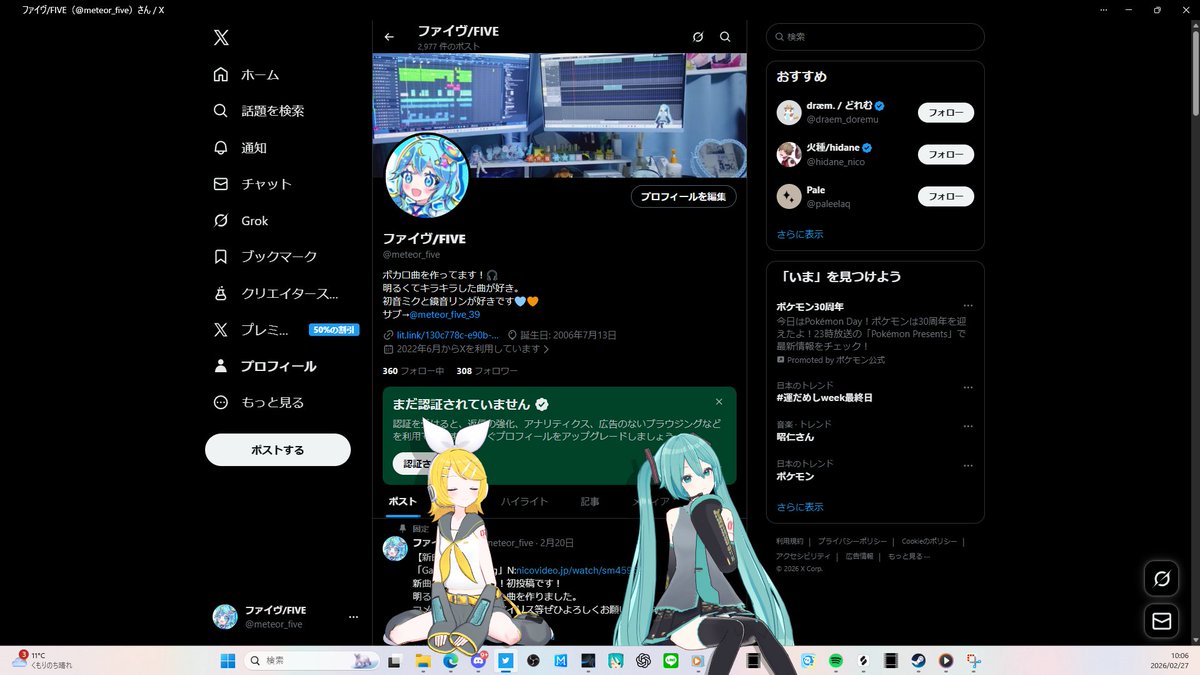Click the プロフィールを編集 button
Viewport: 1200px width, 675px height.
683,196
